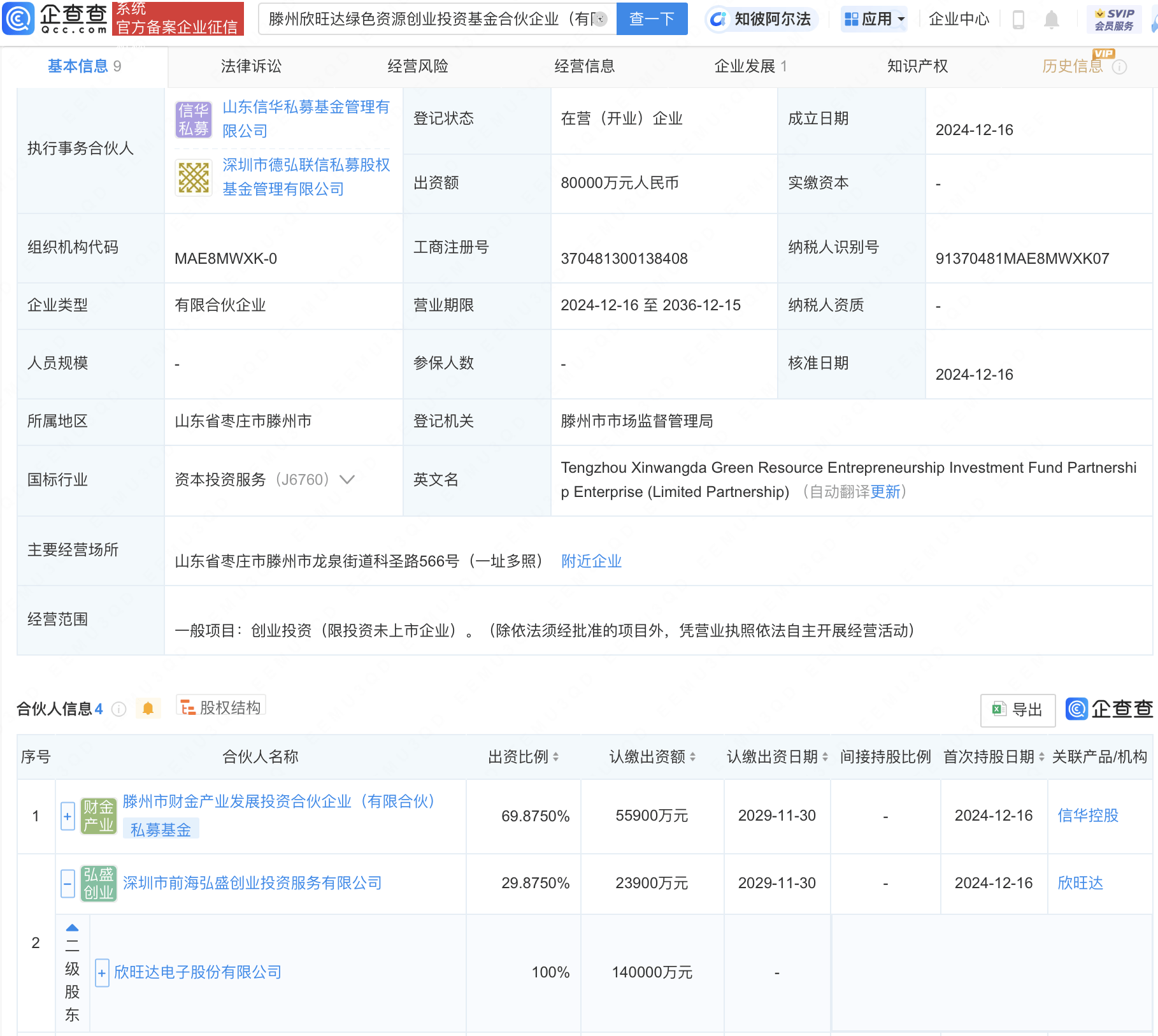Open the 附近企业 nearby companies link
Image resolution: width=1158 pixels, height=1036 pixels.
click(591, 561)
